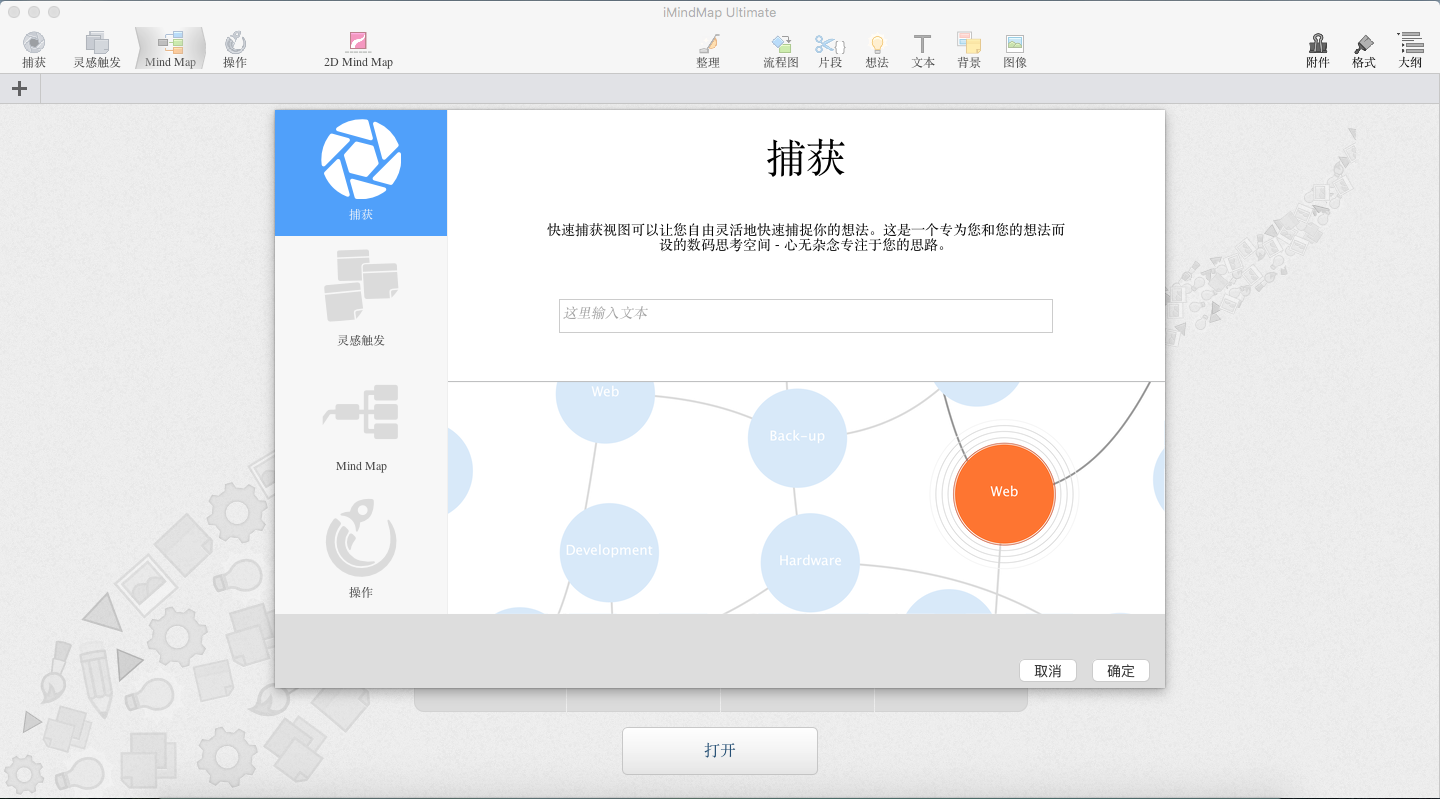
Task: Click the Back-up bubble in preview
Action: click(x=797, y=438)
